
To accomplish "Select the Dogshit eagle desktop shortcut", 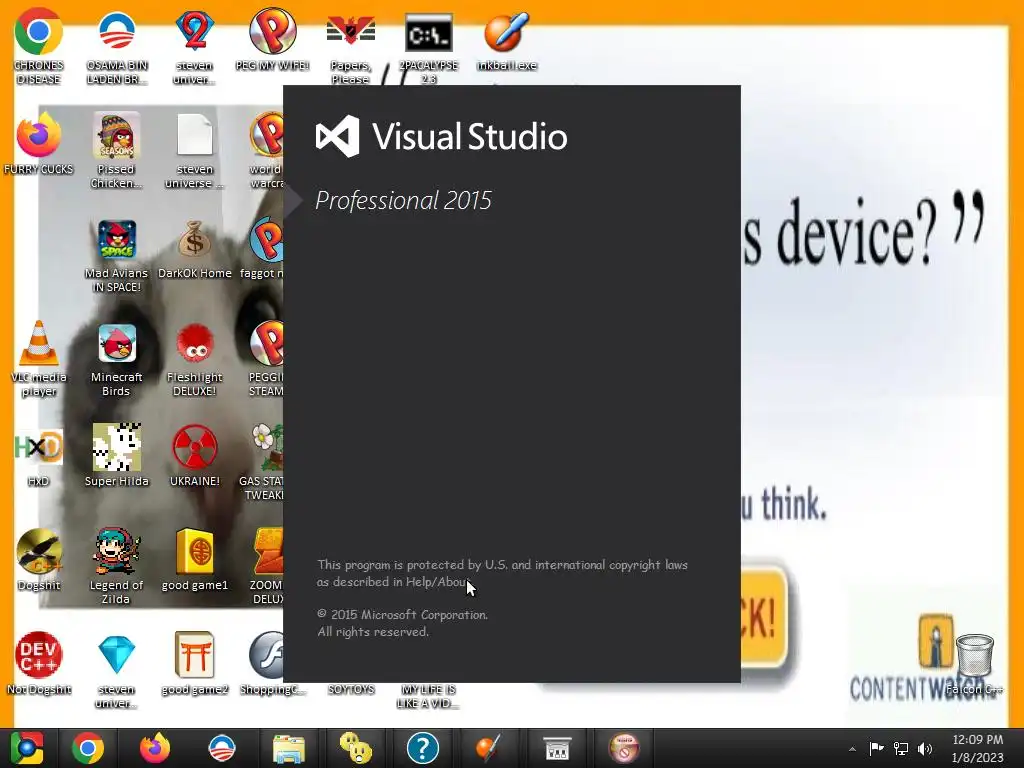I will point(39,559).
